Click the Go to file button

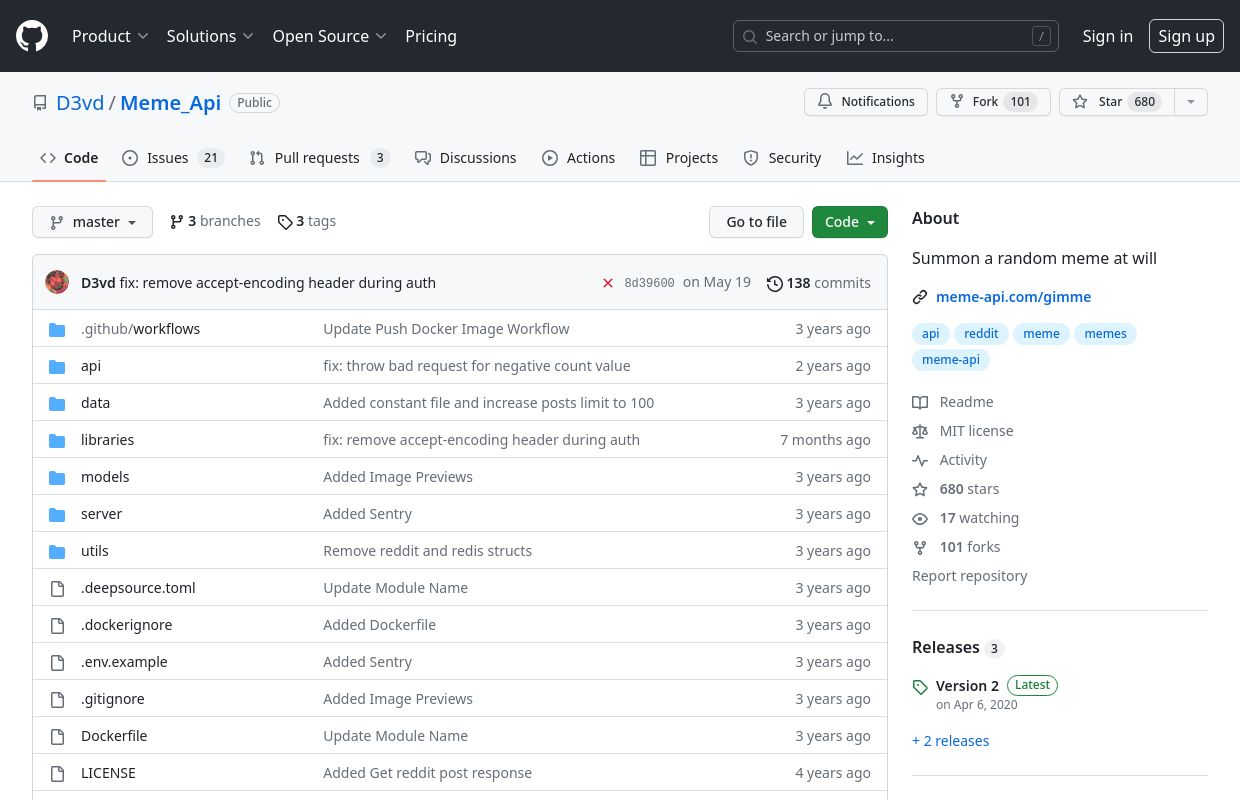coord(756,222)
